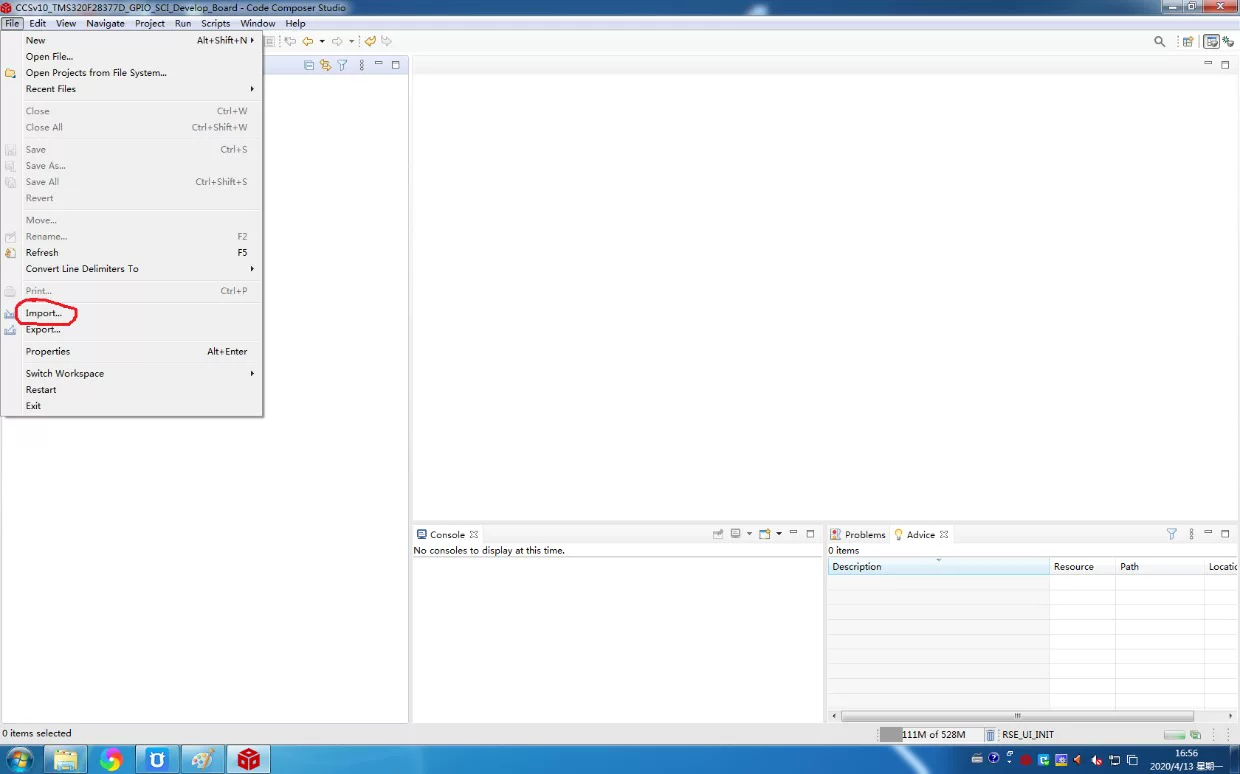Image resolution: width=1240 pixels, height=774 pixels.
Task: Close the Advice tab
Action: point(944,534)
